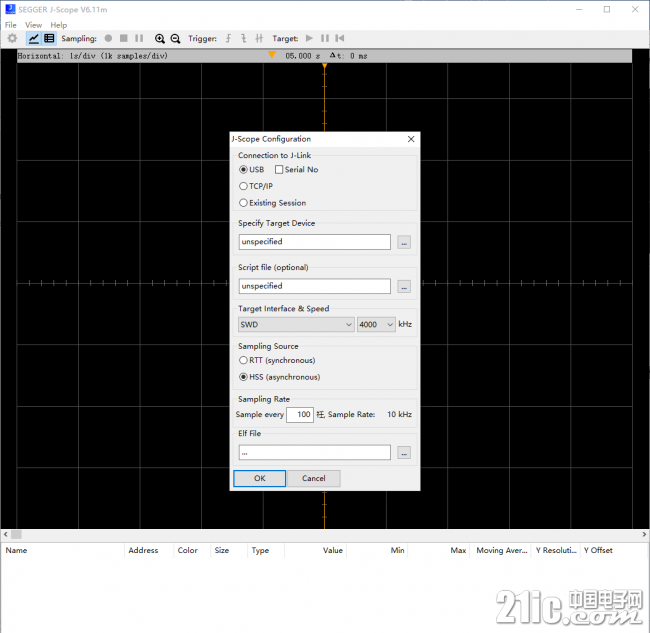Click the Max column header
The image size is (650, 633).
click(439, 551)
